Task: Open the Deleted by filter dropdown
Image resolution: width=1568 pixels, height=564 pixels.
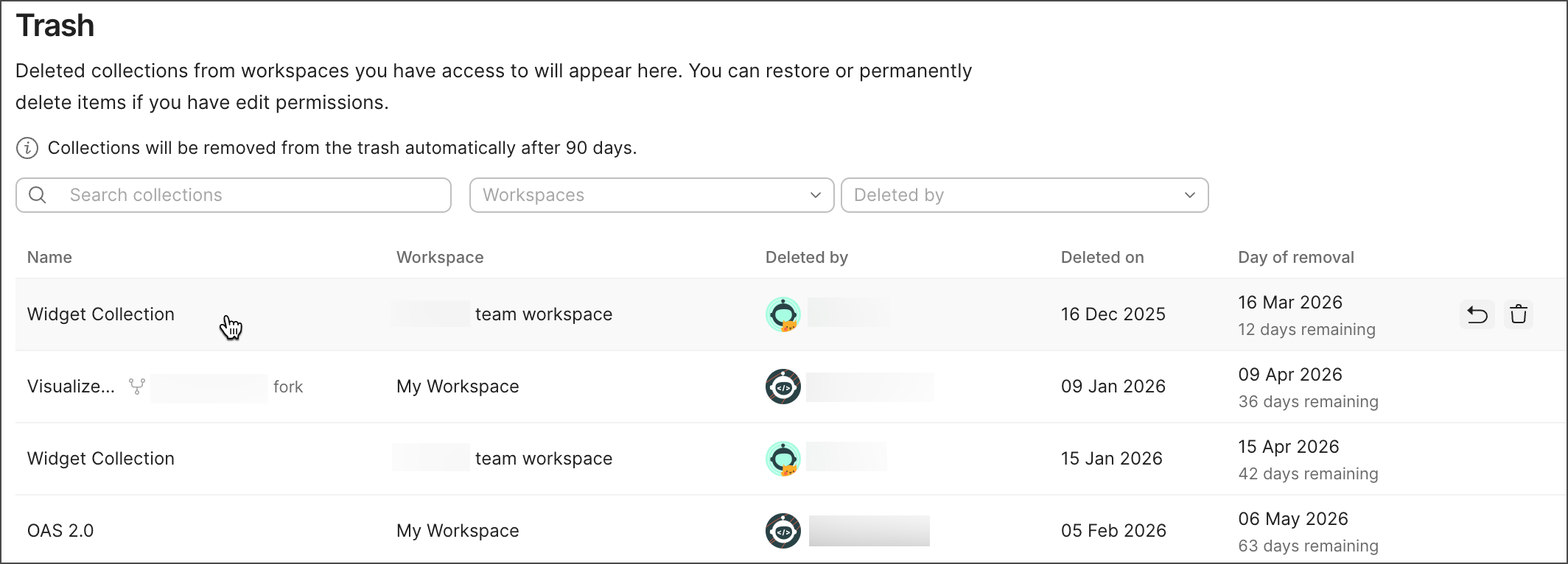Action: (x=1024, y=195)
